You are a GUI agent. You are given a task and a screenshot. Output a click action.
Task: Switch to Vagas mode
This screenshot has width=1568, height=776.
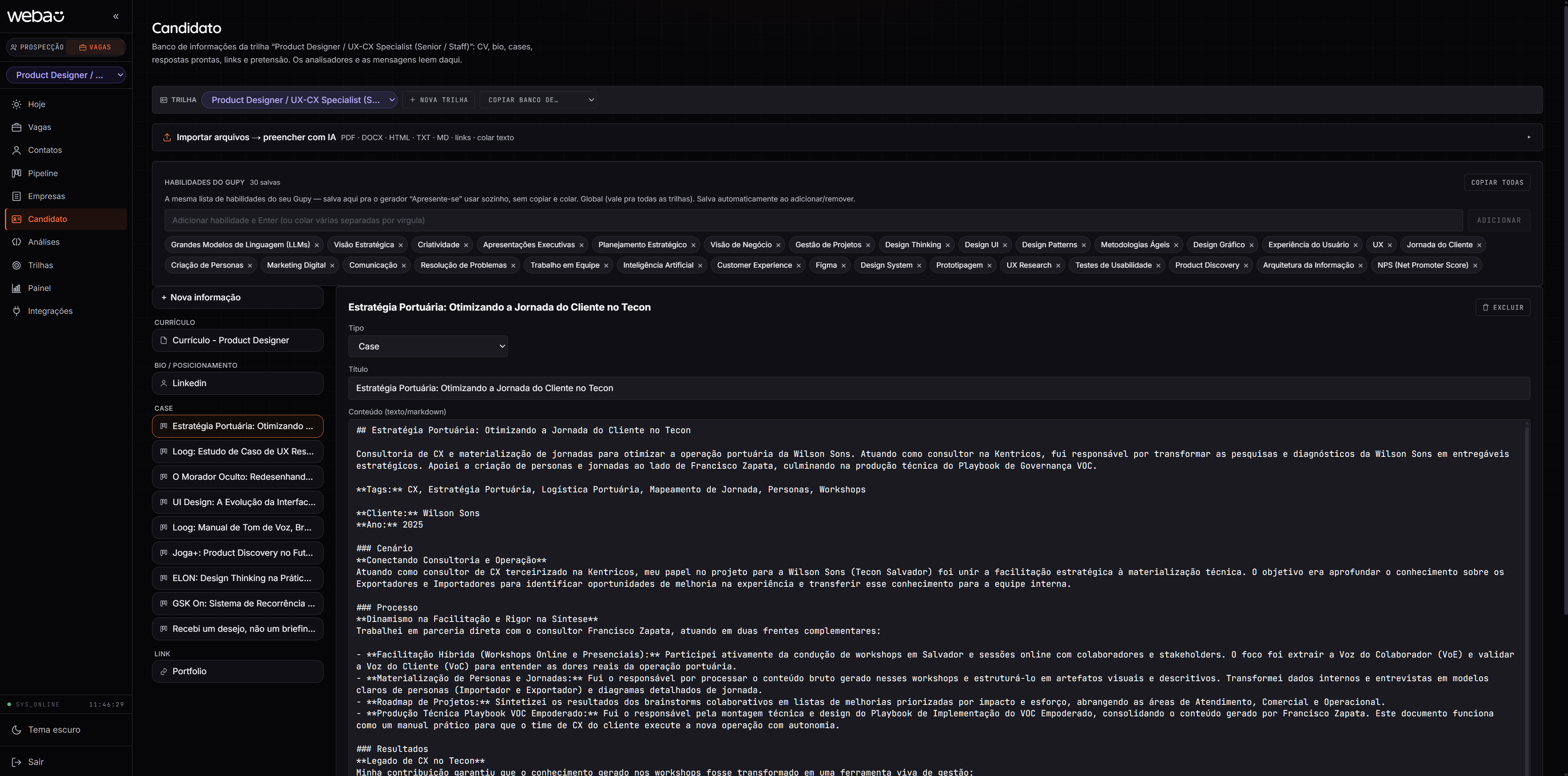pyautogui.click(x=95, y=47)
